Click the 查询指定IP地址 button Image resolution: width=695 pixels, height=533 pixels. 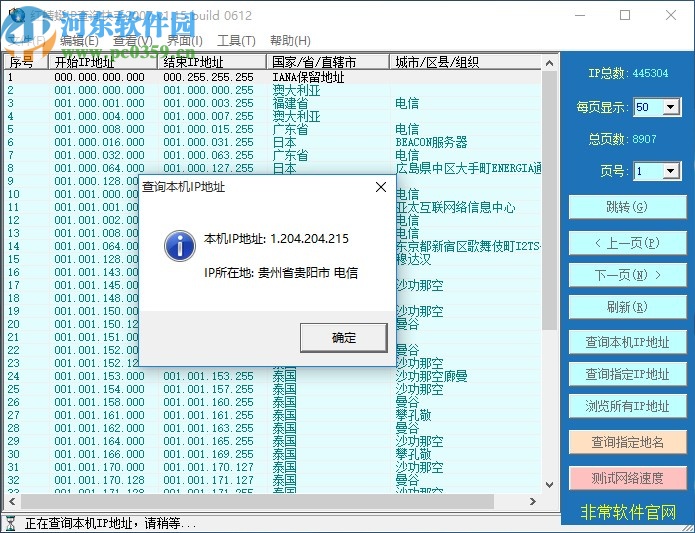click(x=627, y=374)
